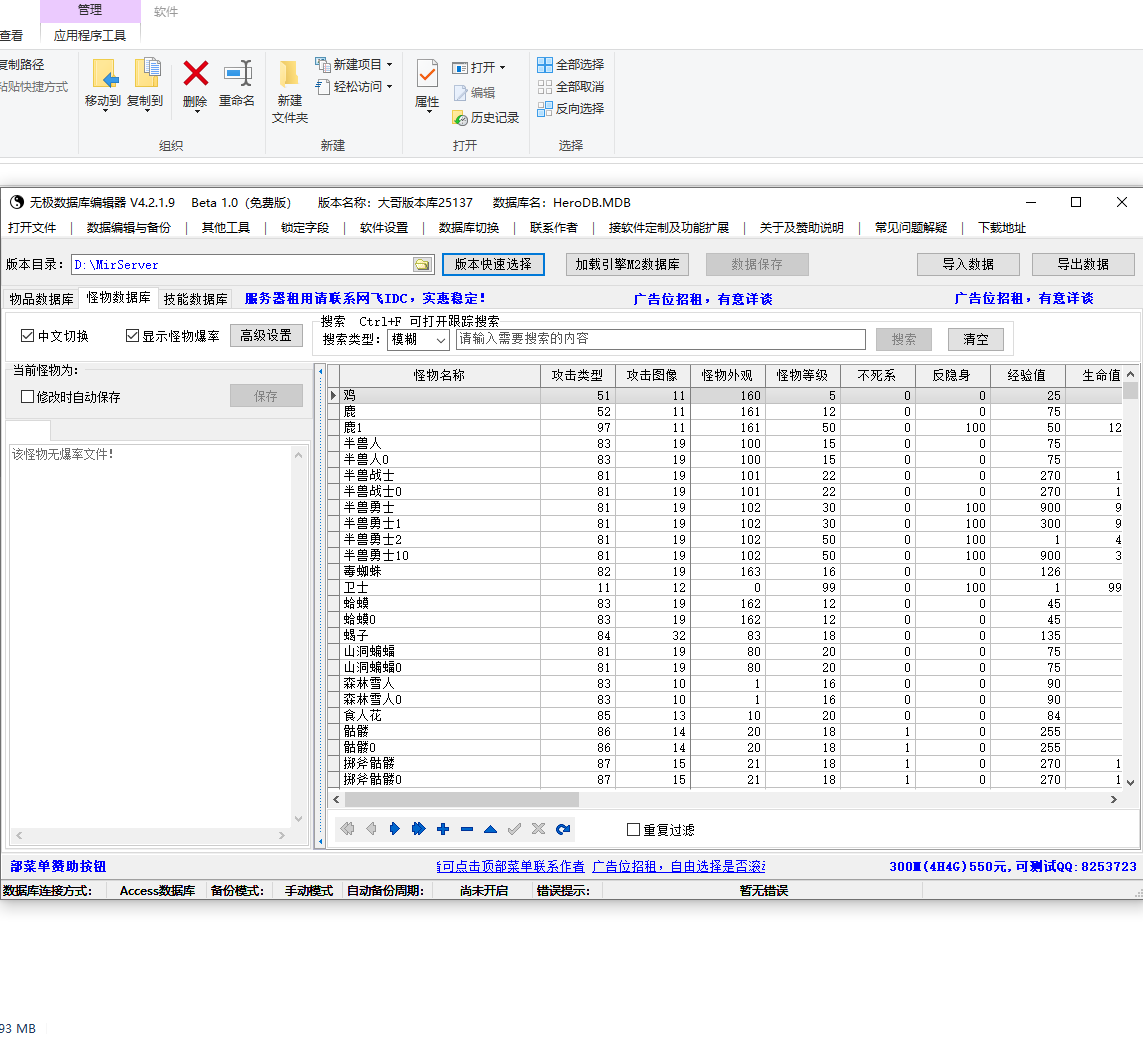This screenshot has height=1039, width=1143.
Task: Refresh data with the navigator refresh icon
Action: click(x=563, y=829)
